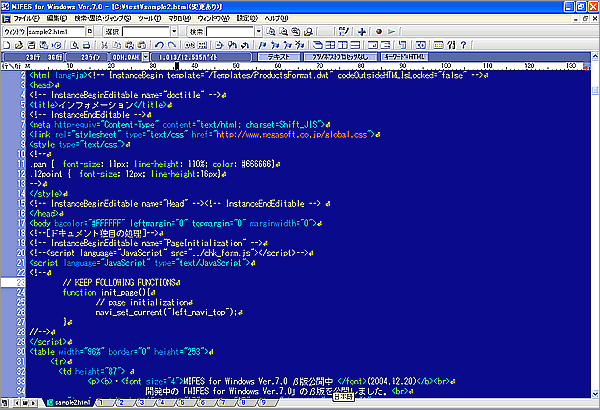The width and height of the screenshot is (600, 410).
Task: Click the checklist pencil icon
Action: coord(344,32)
